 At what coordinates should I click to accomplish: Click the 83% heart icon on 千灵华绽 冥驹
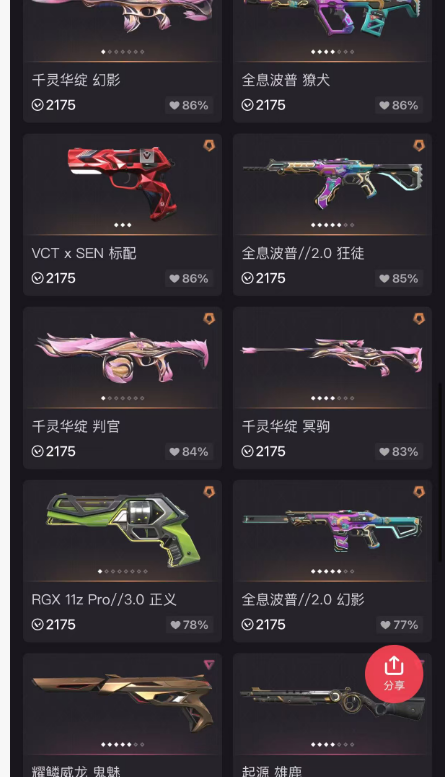click(385, 451)
